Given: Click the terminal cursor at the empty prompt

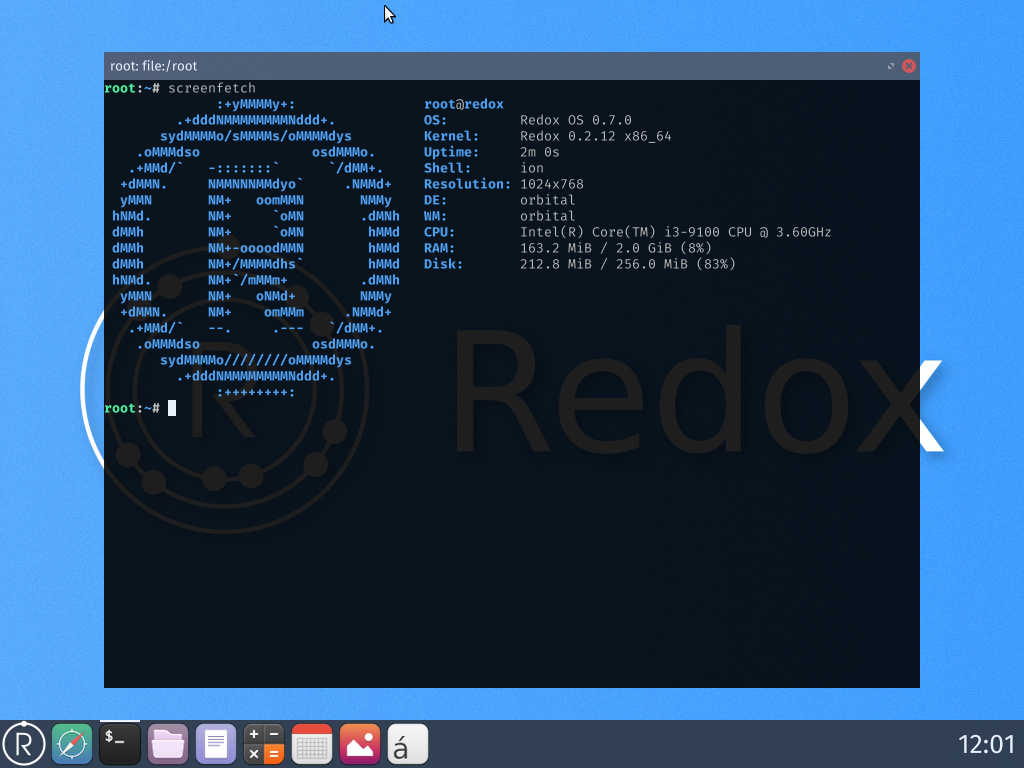Looking at the screenshot, I should click(172, 408).
